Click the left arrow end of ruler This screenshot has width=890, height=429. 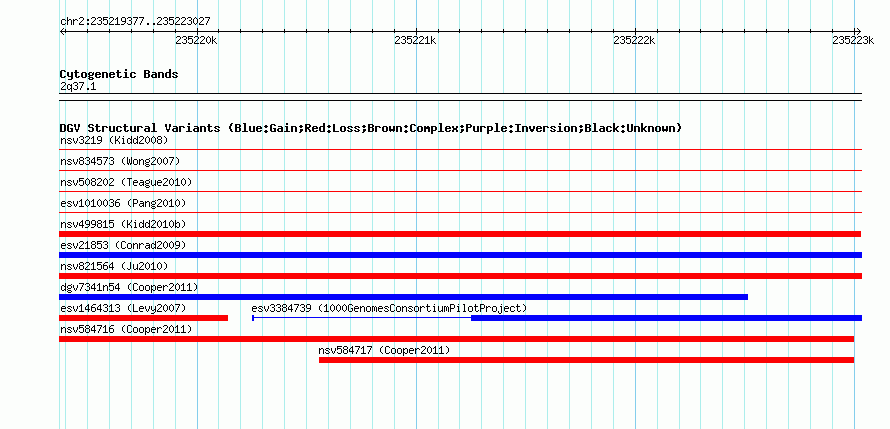pos(62,31)
